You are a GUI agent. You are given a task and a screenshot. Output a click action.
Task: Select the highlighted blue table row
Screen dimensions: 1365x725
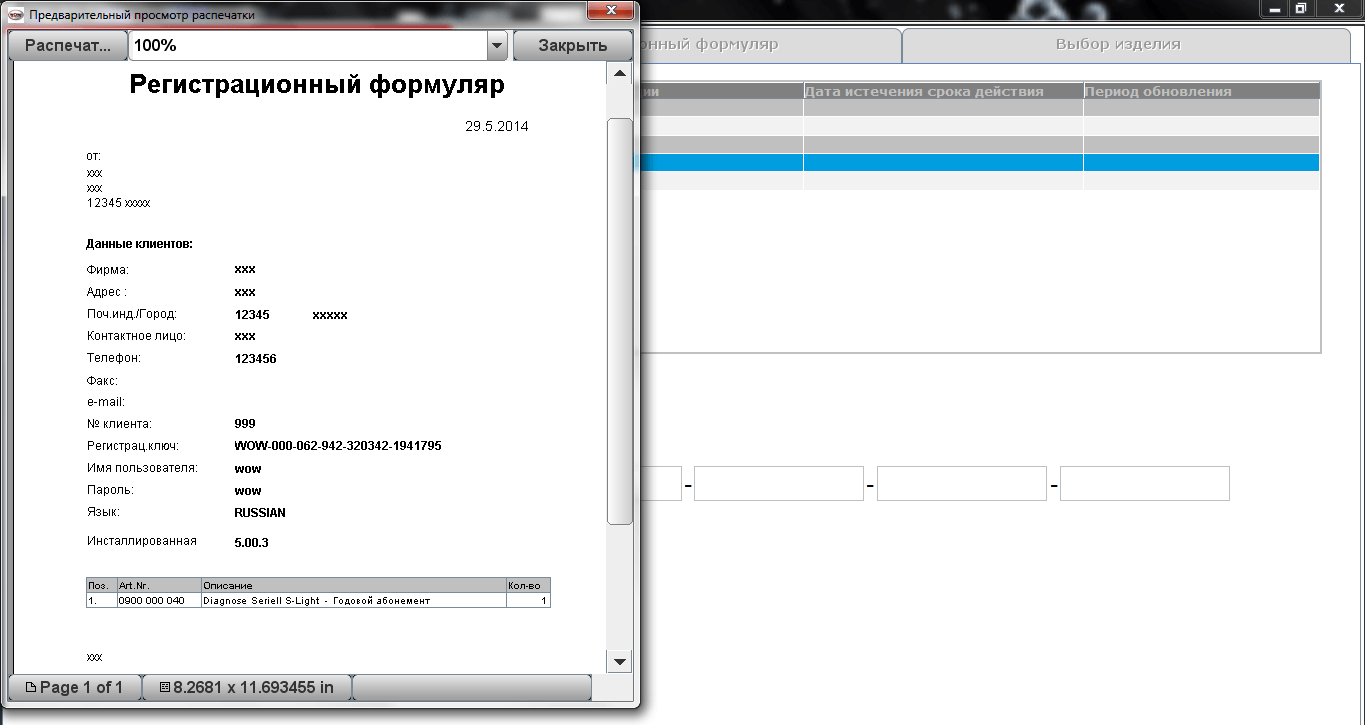tap(980, 162)
